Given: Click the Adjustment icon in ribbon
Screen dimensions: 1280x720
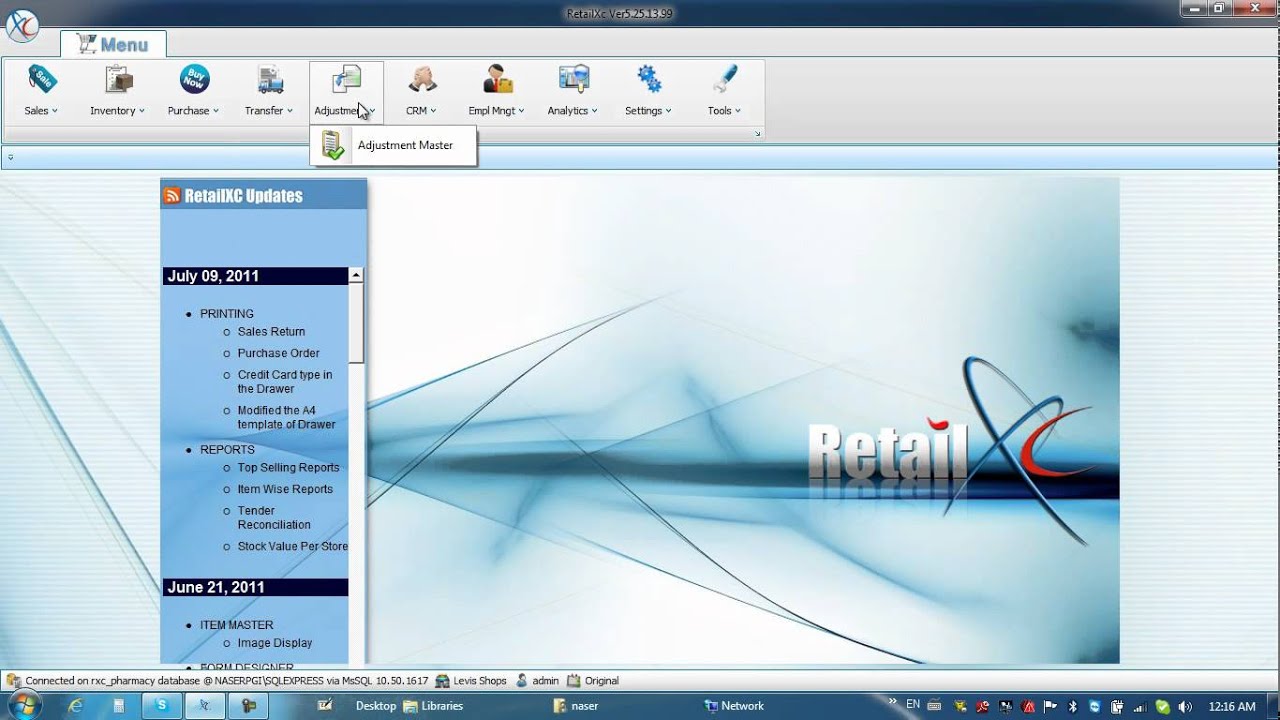Looking at the screenshot, I should pyautogui.click(x=346, y=79).
